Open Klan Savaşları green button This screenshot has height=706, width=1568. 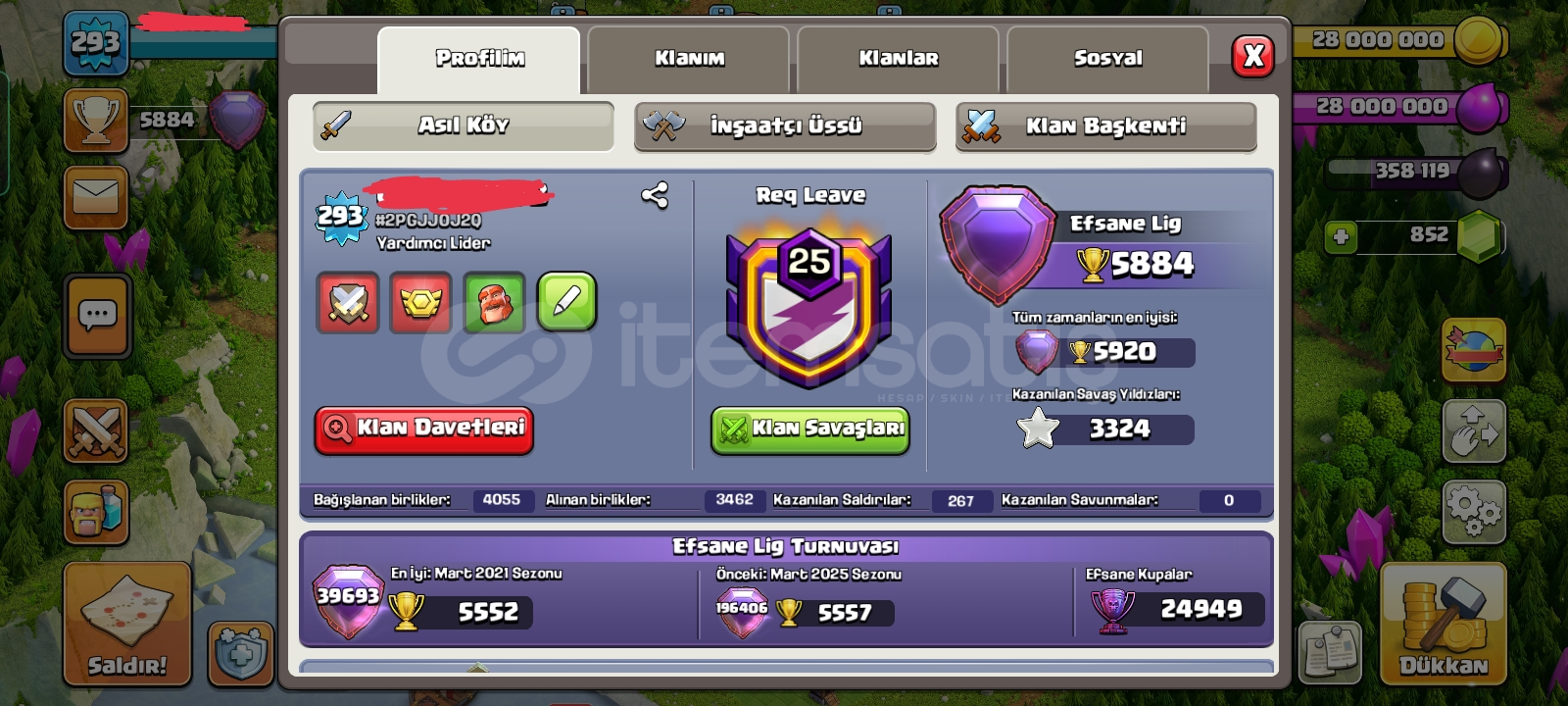point(809,429)
